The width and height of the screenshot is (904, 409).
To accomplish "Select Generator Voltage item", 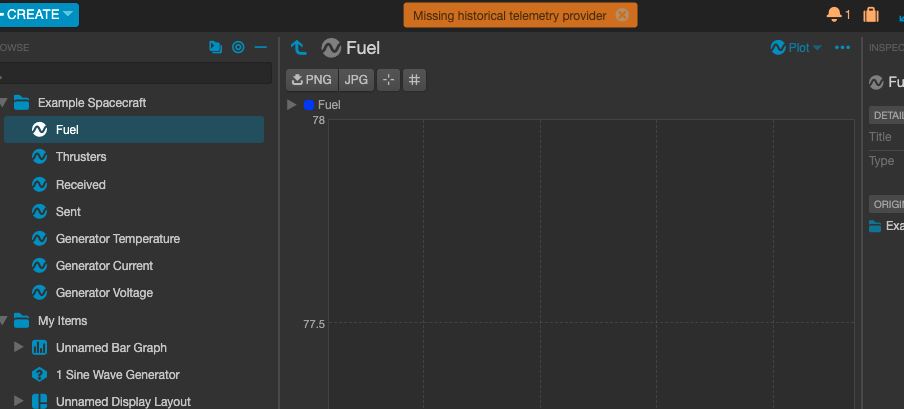I will click(x=104, y=293).
